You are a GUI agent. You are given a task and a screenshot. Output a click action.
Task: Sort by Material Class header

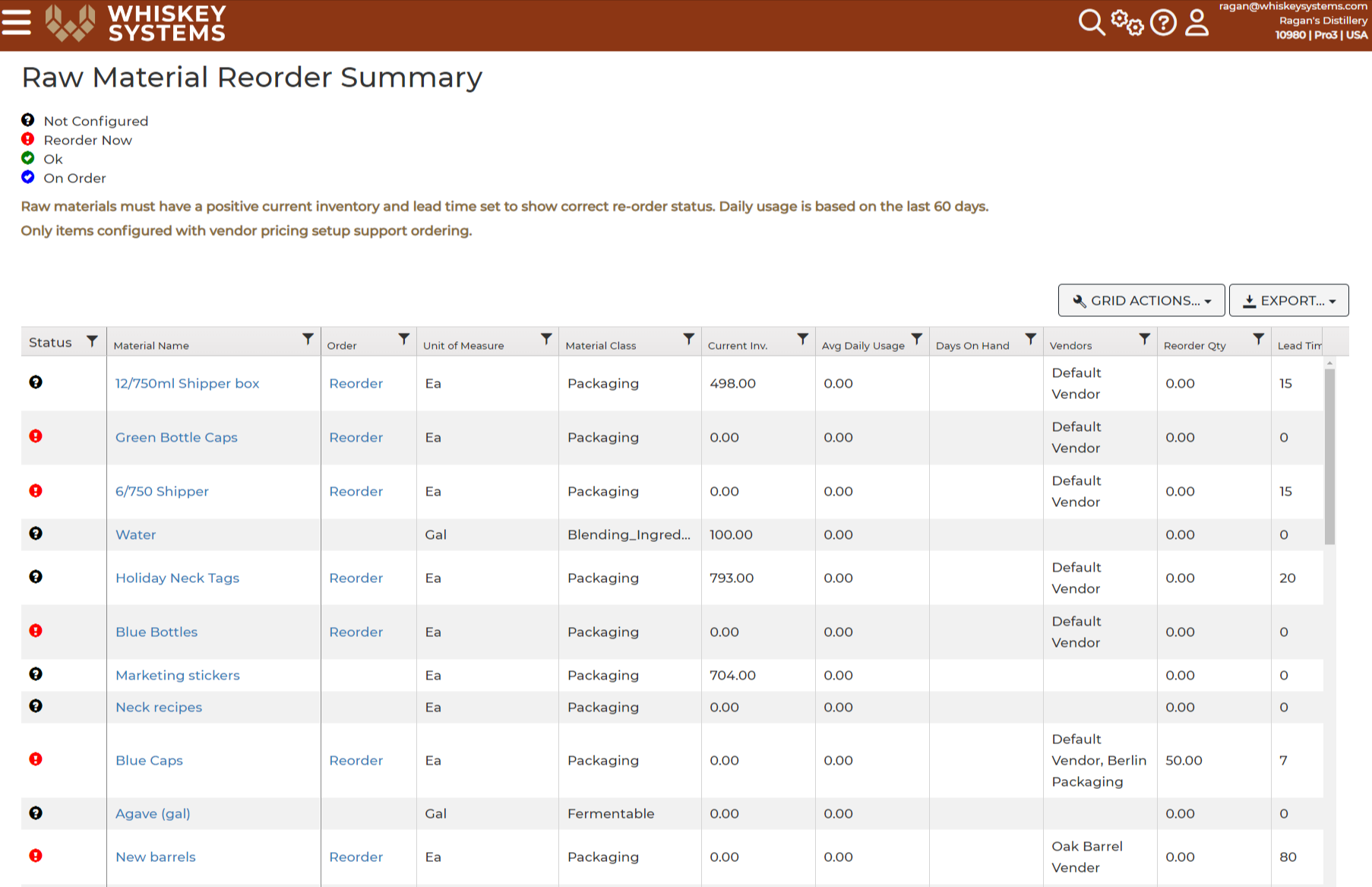[x=601, y=346]
